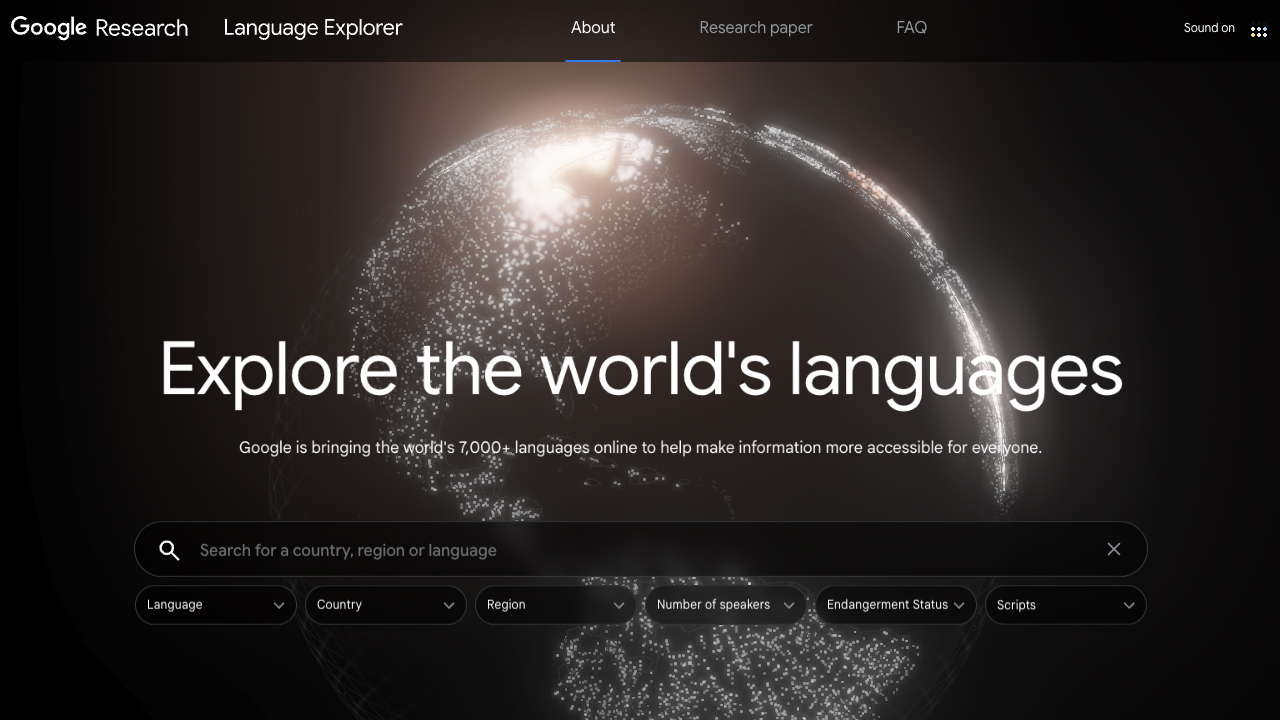Click the magnifying glass search icon
The height and width of the screenshot is (720, 1280).
(169, 550)
